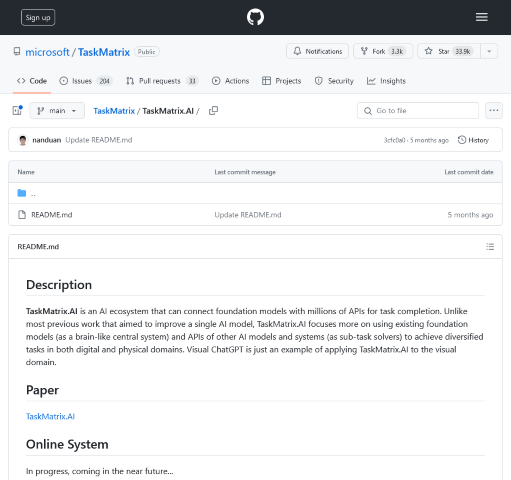Expand the file tree sidebar icon

(17, 110)
